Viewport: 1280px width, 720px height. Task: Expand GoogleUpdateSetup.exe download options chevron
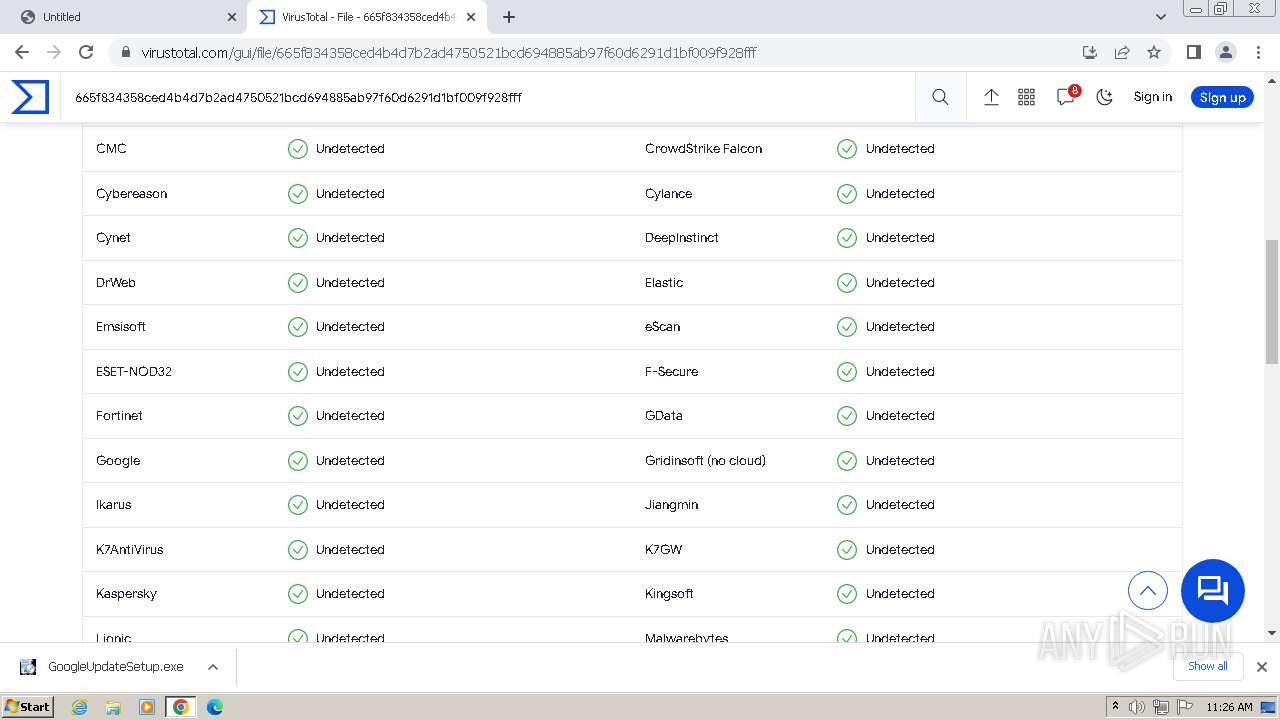tap(213, 667)
